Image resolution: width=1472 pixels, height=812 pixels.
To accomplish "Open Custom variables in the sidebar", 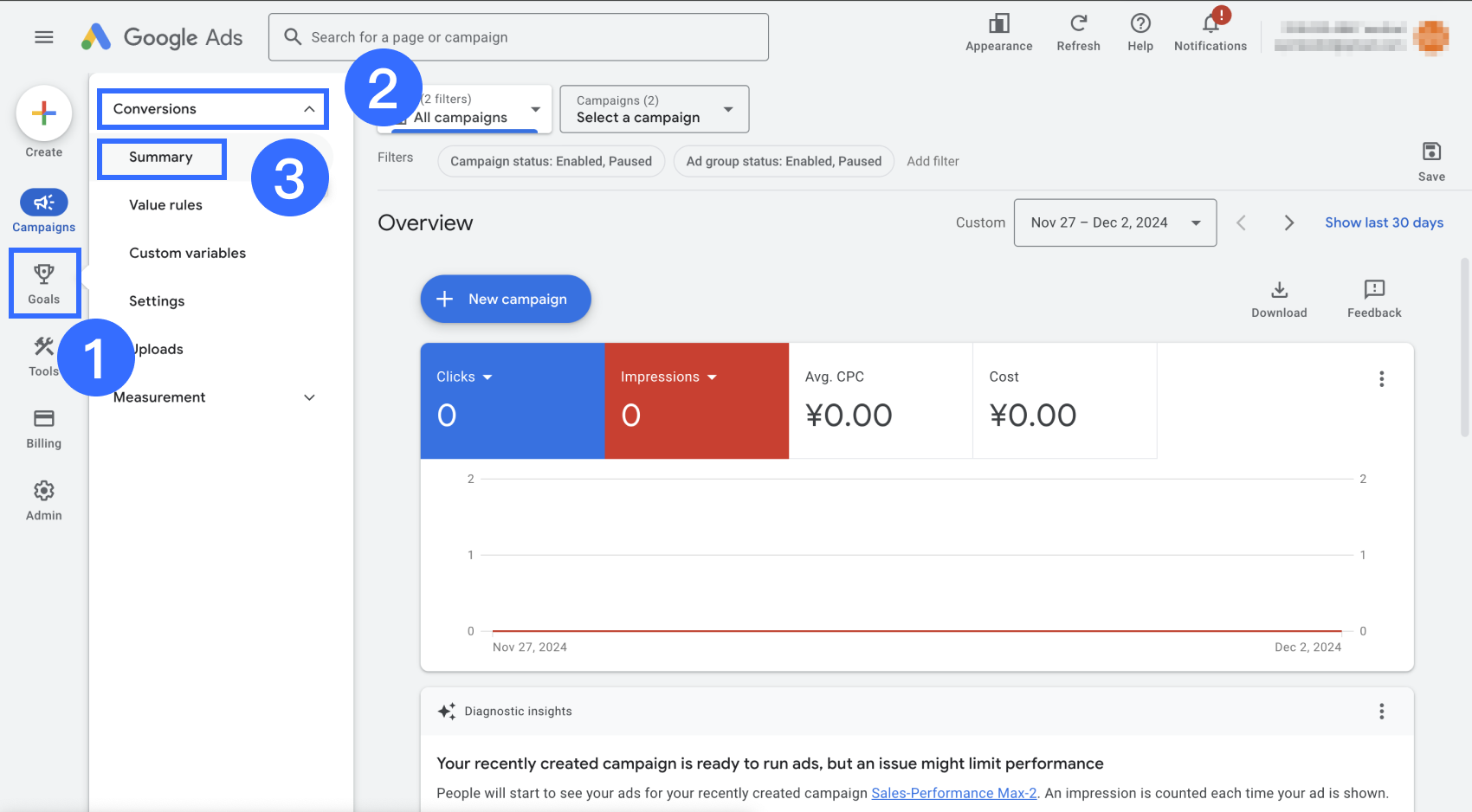I will pyautogui.click(x=187, y=253).
